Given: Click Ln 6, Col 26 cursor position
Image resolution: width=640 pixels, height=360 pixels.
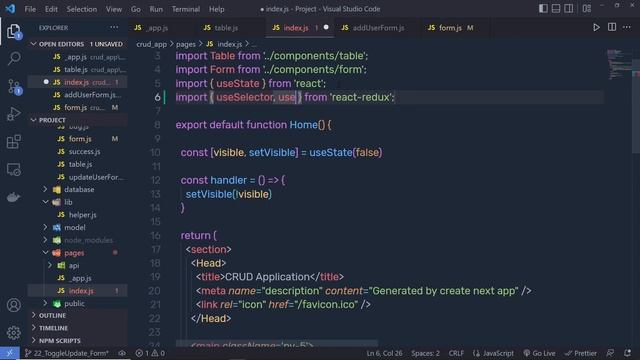Looking at the screenshot, I should coord(384,353).
